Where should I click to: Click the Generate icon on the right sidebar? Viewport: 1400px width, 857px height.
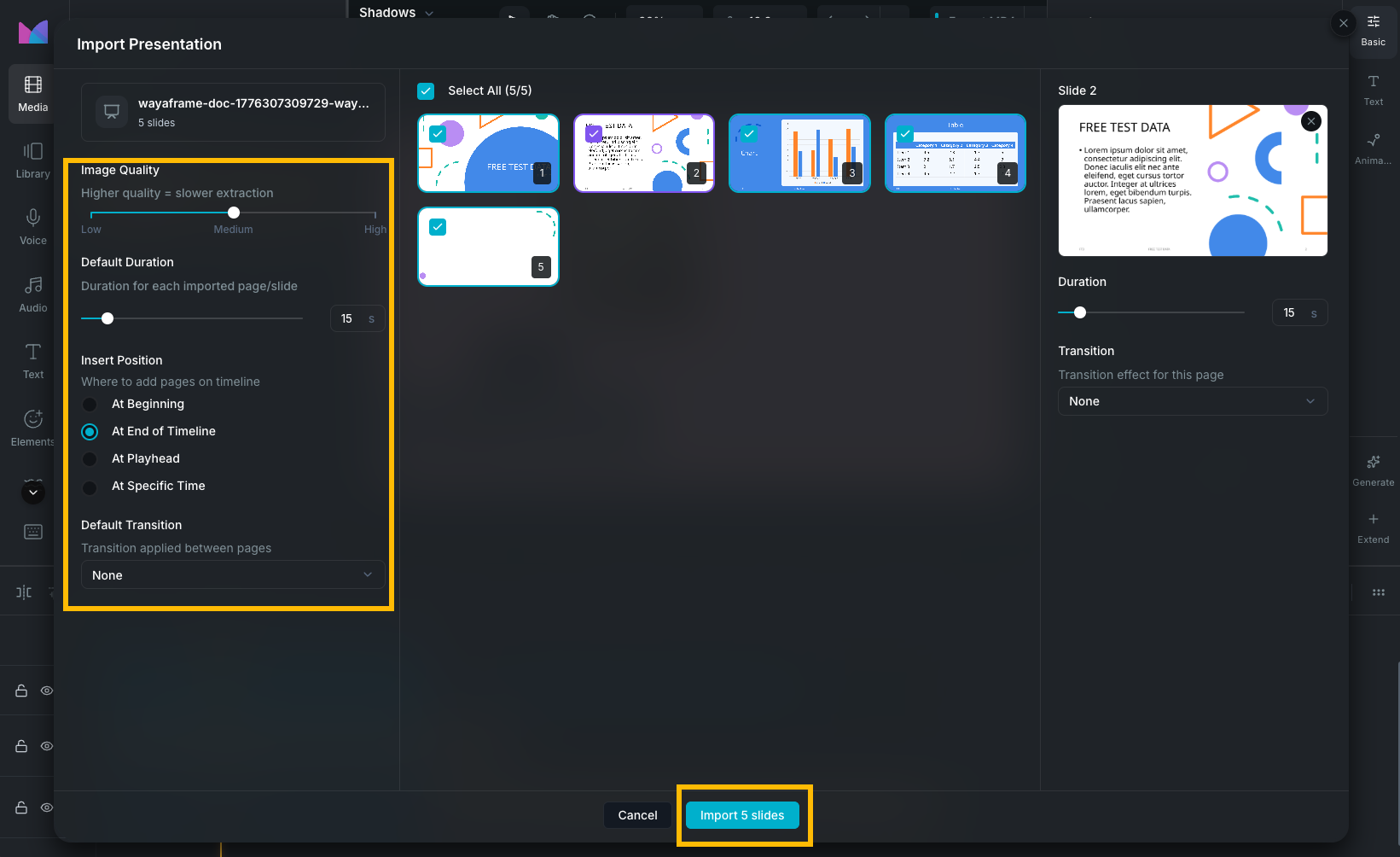click(1373, 469)
